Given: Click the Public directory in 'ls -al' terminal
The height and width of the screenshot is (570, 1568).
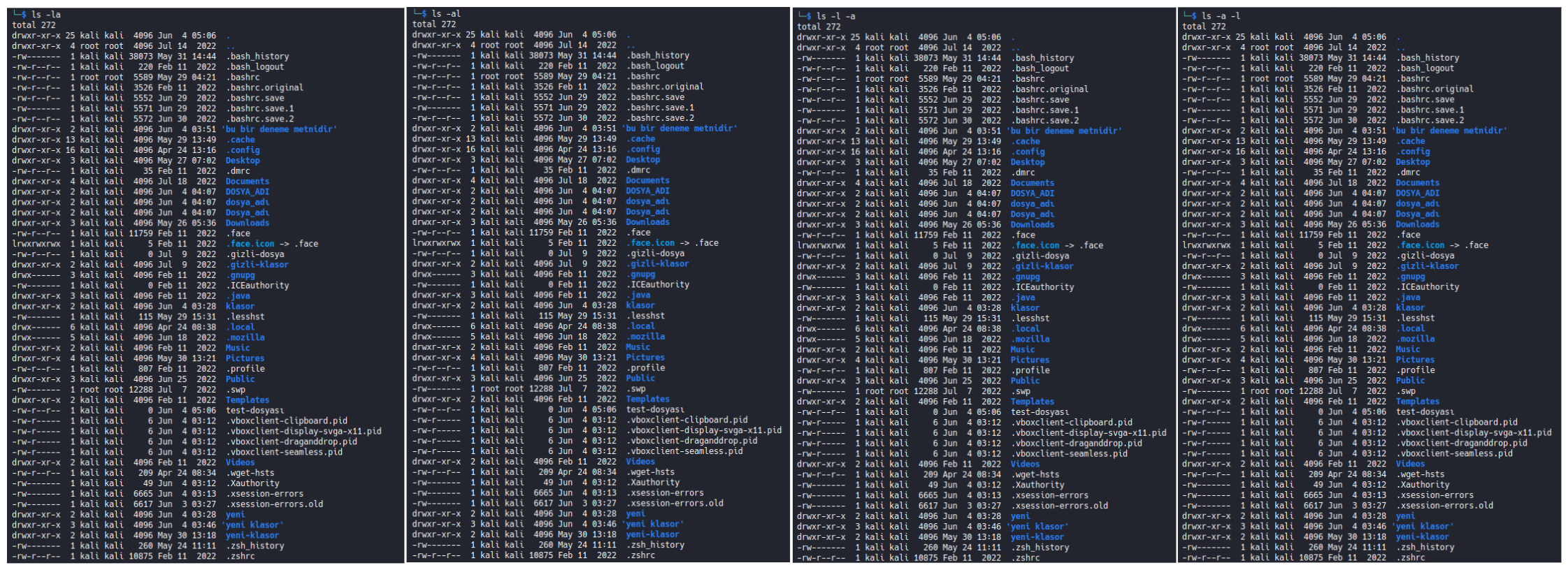Looking at the screenshot, I should tap(640, 379).
